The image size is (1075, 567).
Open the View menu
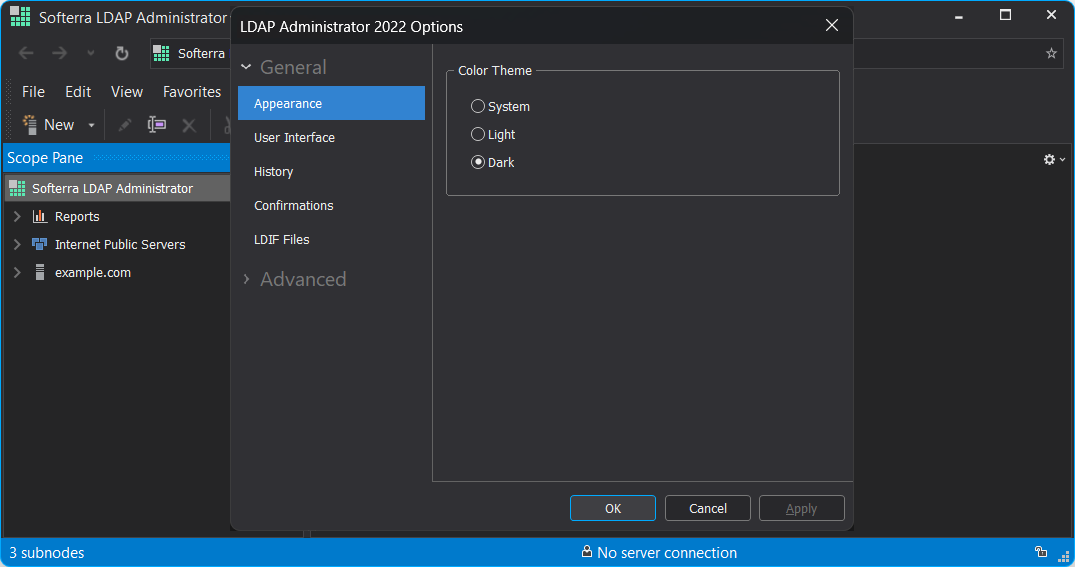click(x=127, y=92)
